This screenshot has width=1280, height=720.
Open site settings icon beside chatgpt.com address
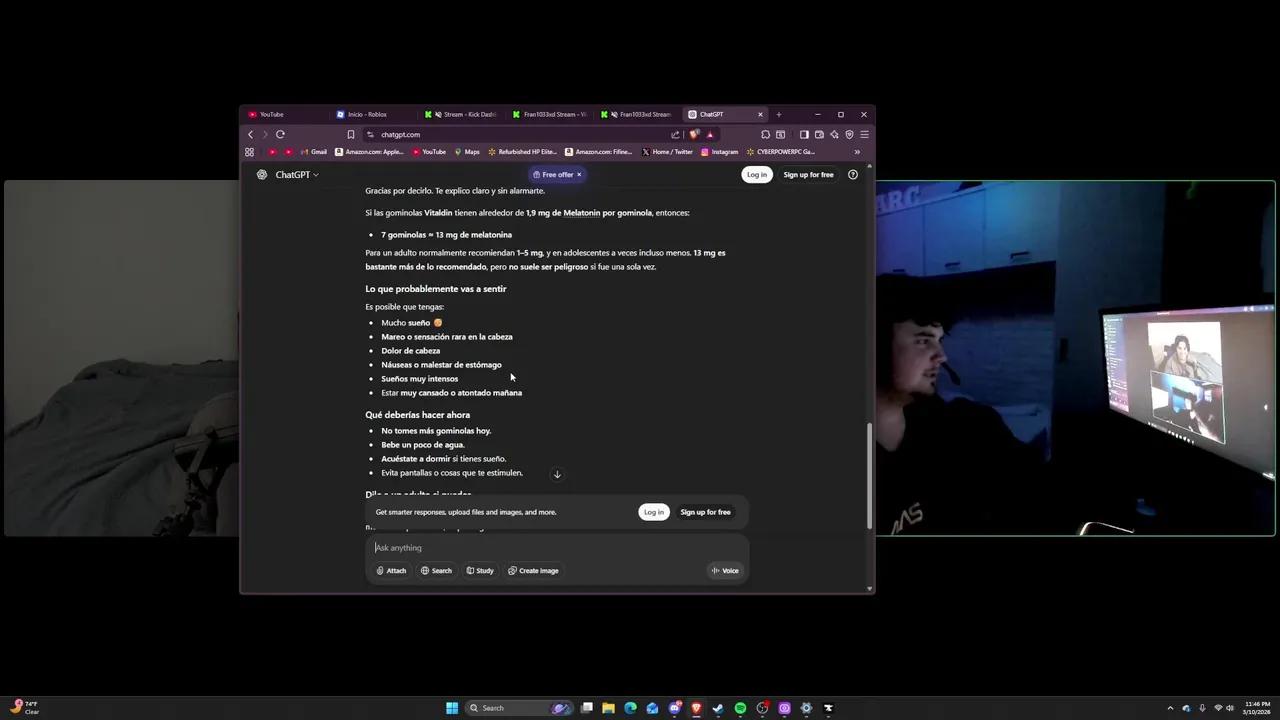pos(370,134)
